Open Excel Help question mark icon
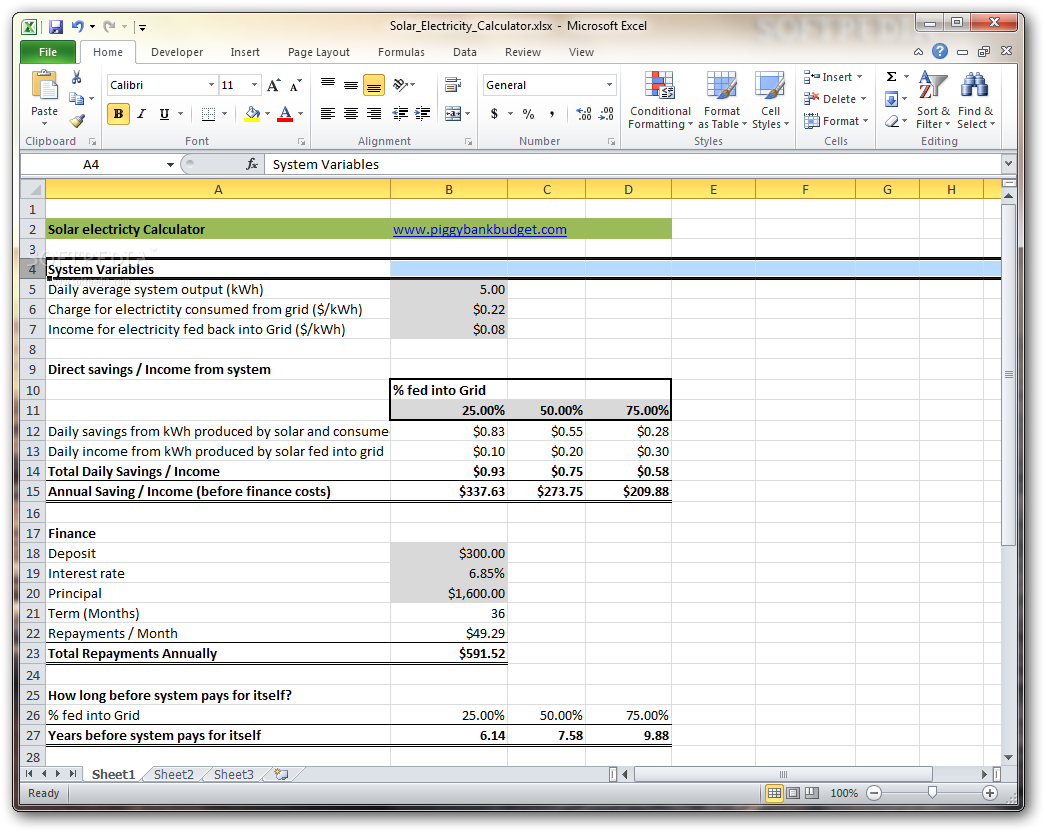 tap(940, 51)
